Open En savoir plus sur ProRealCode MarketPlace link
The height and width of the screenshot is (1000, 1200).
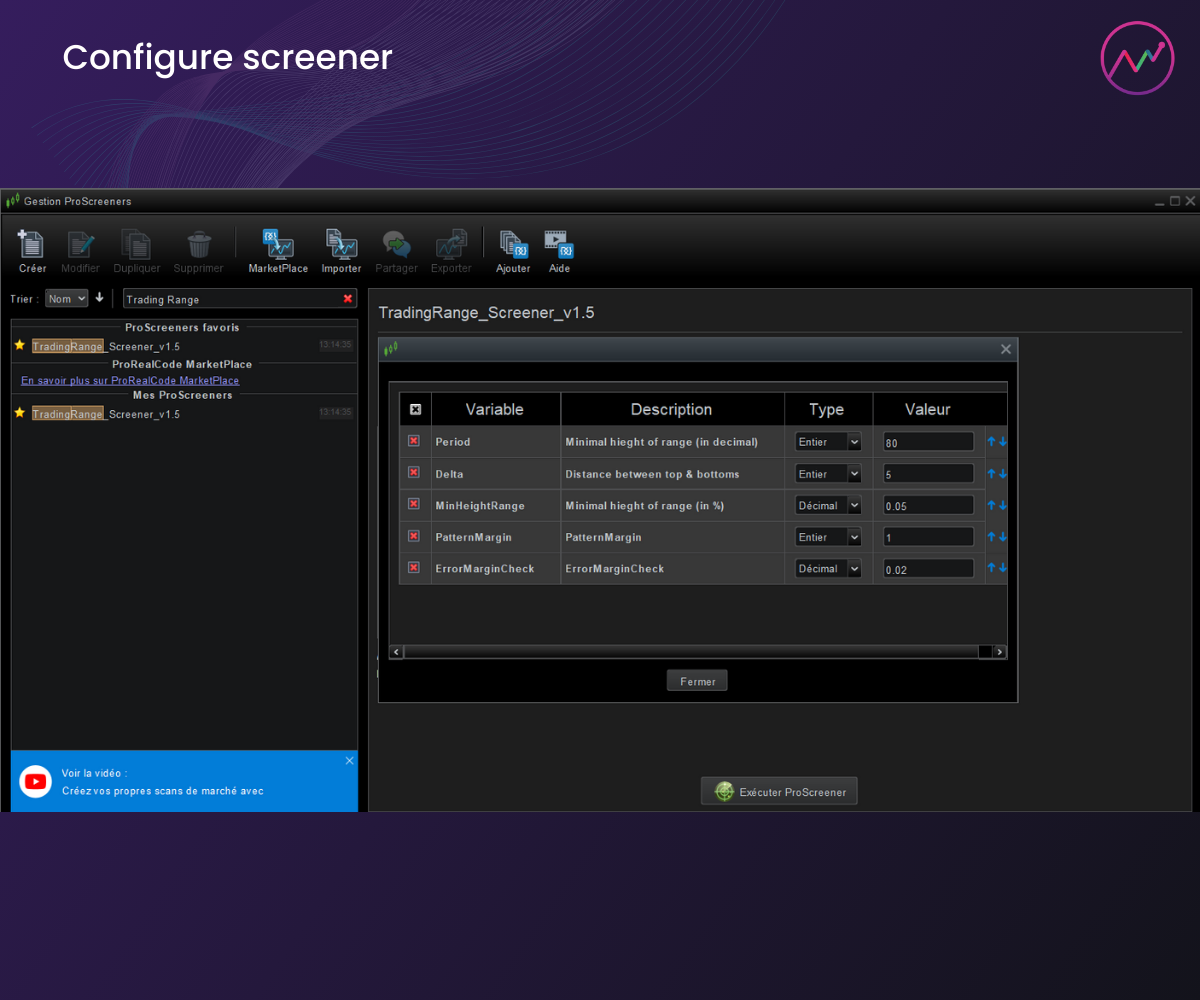point(130,380)
